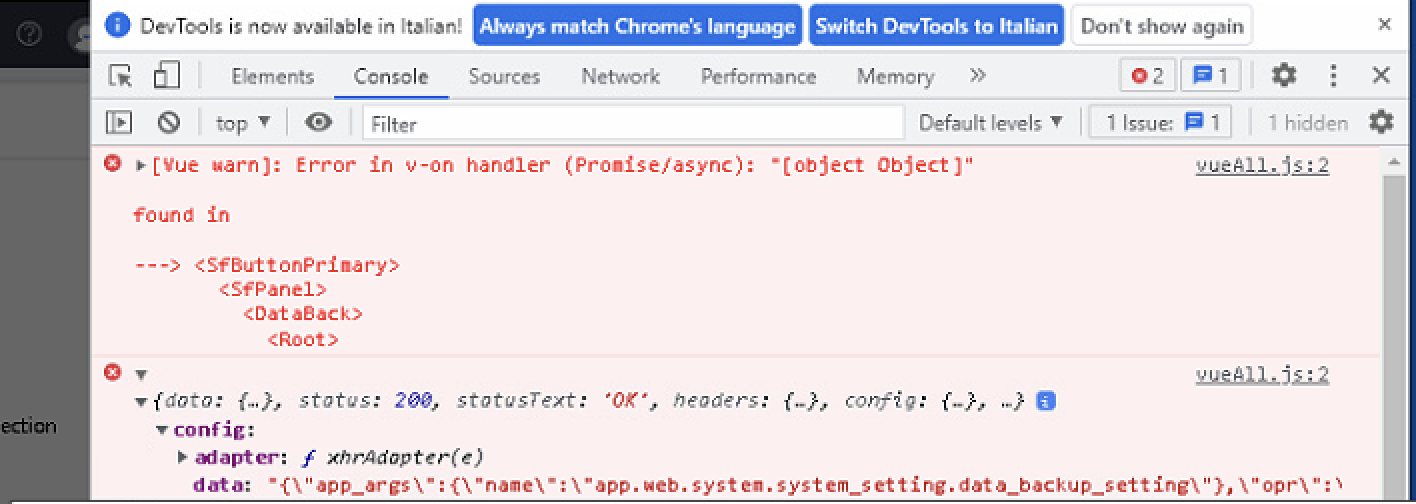
Task: Switch to the Network tab
Action: pos(620,76)
